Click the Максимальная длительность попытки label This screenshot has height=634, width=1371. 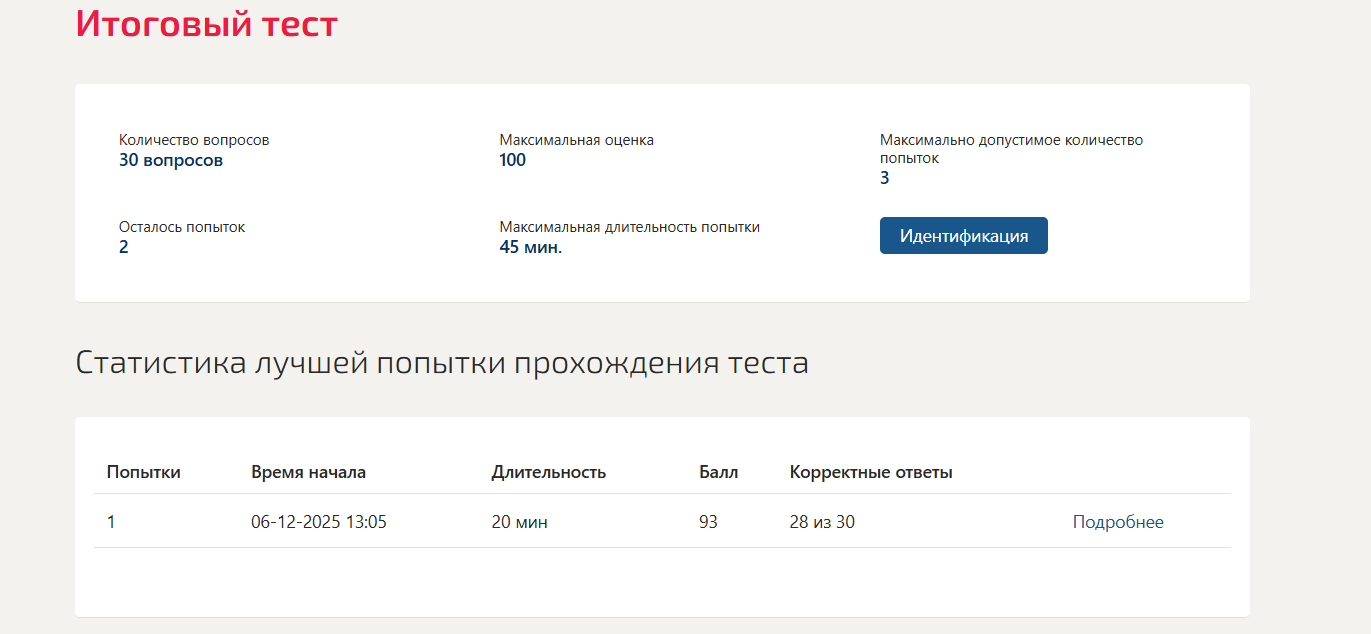coord(630,227)
